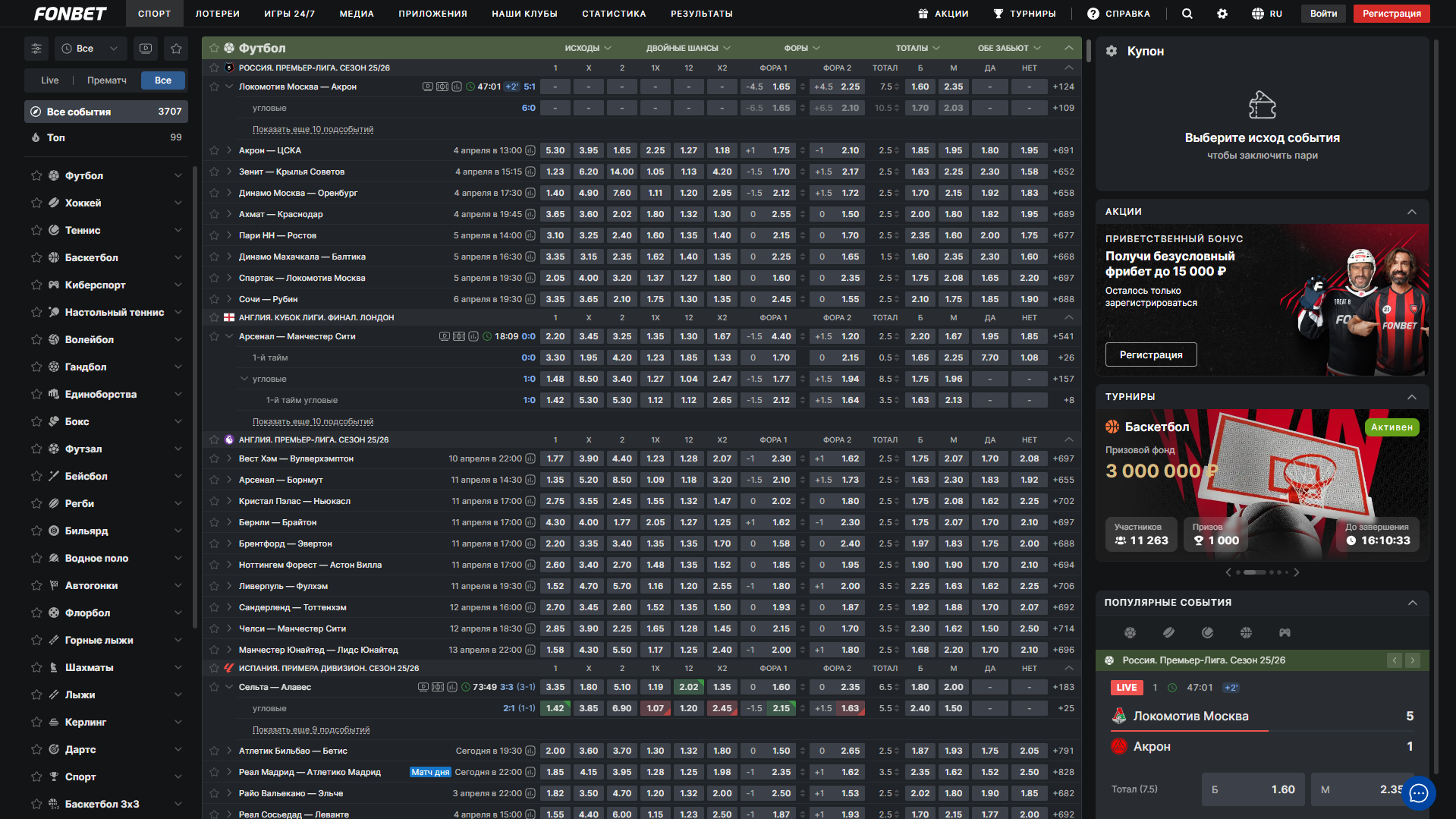Show 10 more sub-events for Локомотив

point(313,129)
